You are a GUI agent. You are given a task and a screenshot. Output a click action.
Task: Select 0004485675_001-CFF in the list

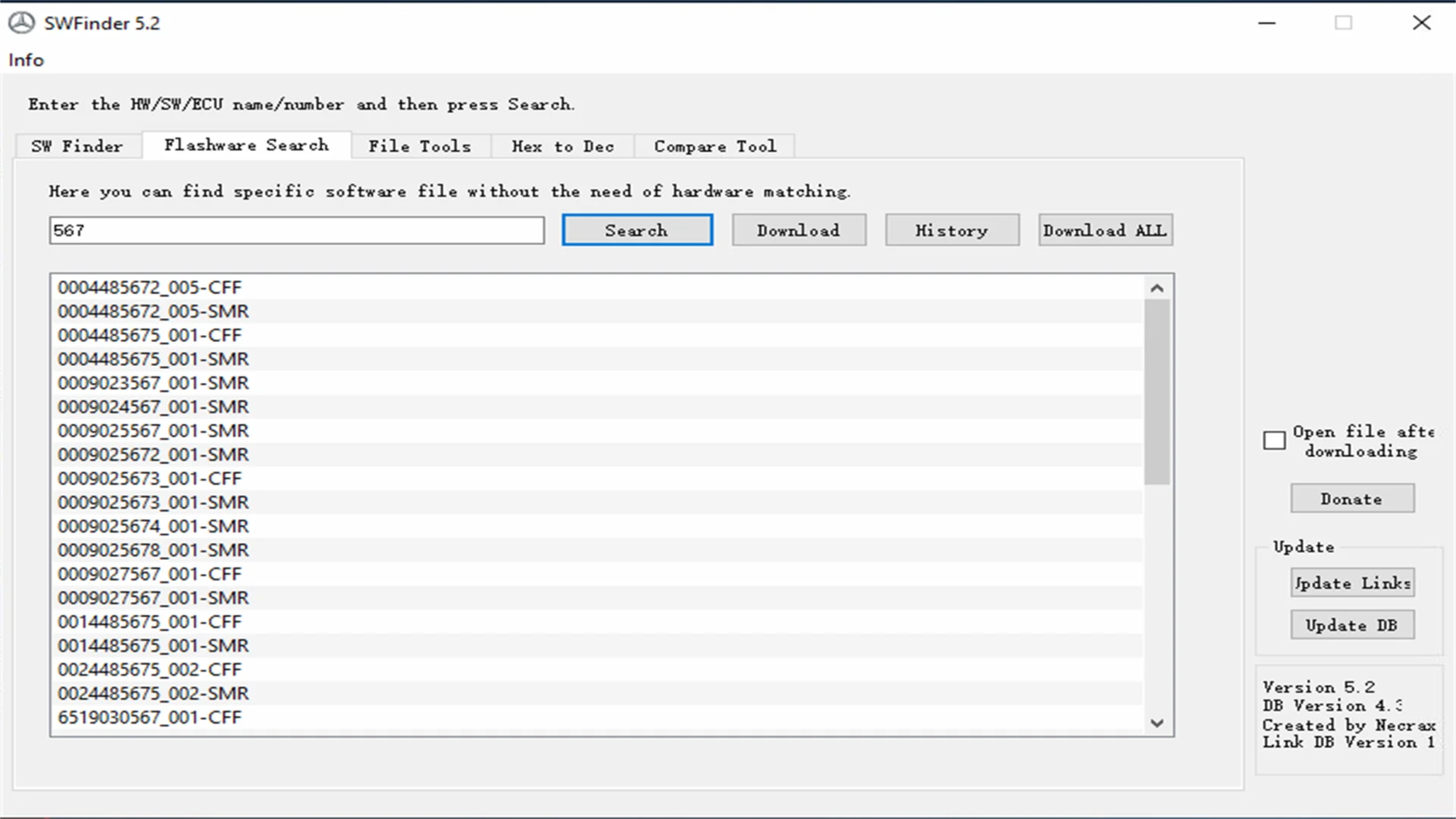pos(597,335)
